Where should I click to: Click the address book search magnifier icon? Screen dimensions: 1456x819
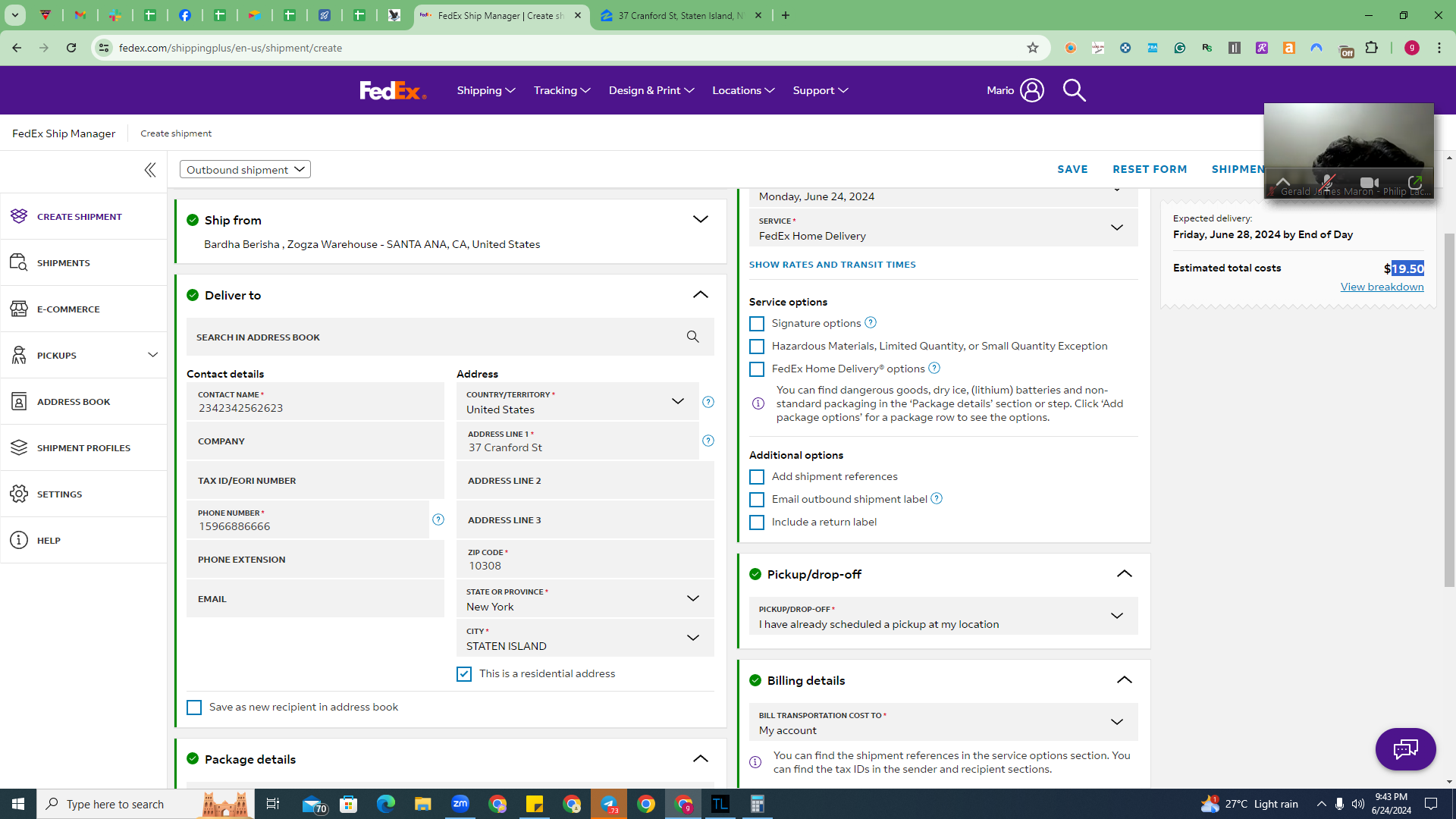(x=692, y=337)
